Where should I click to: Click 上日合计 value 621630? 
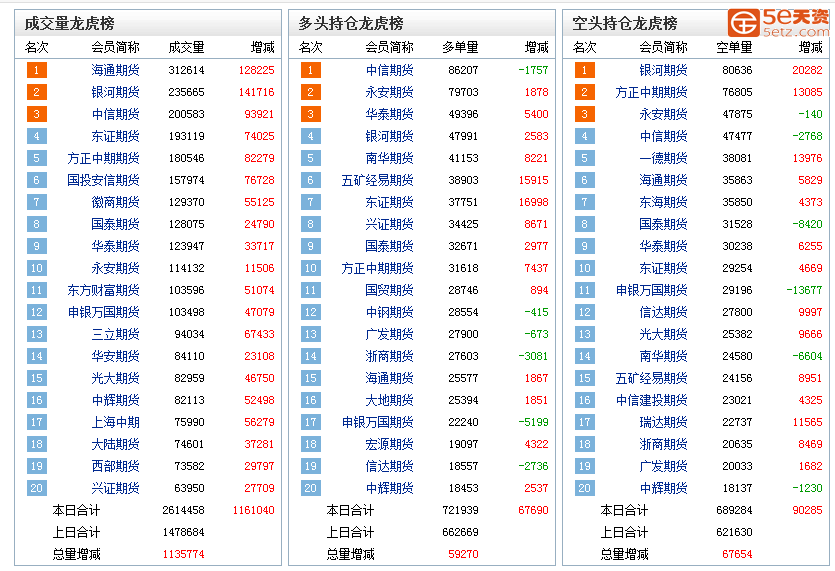[734, 532]
